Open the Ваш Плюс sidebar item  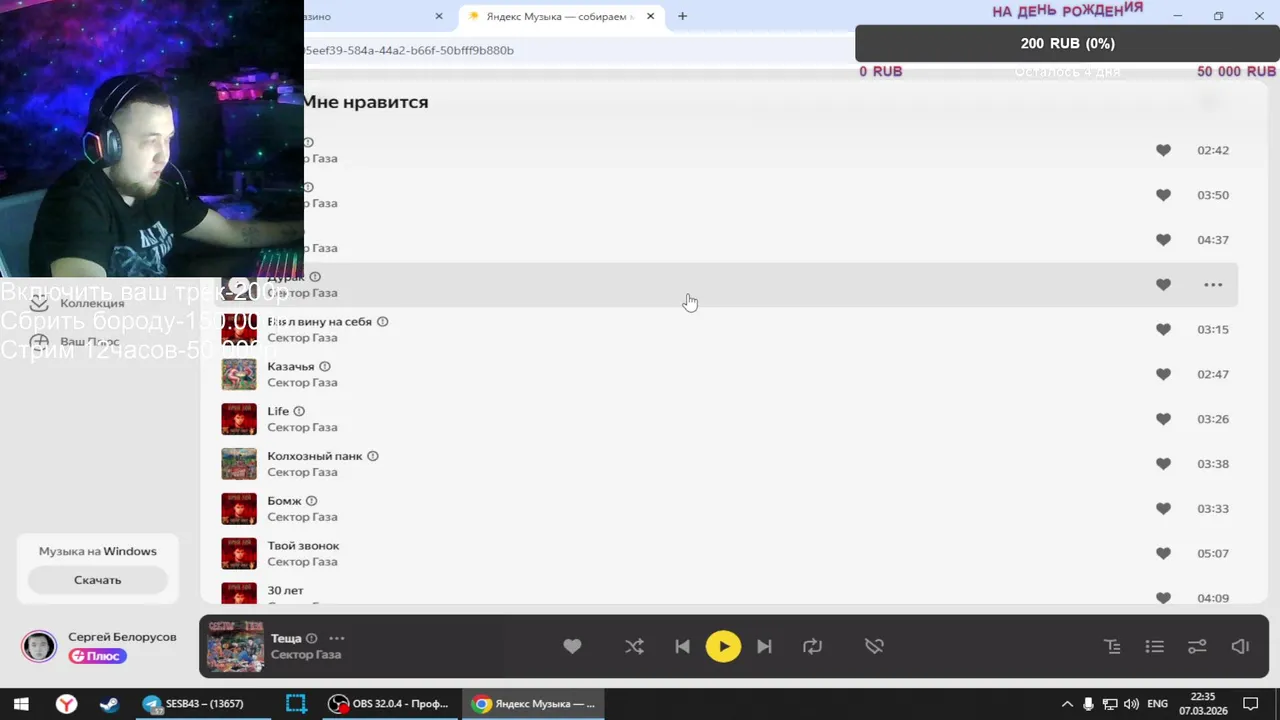[75, 341]
